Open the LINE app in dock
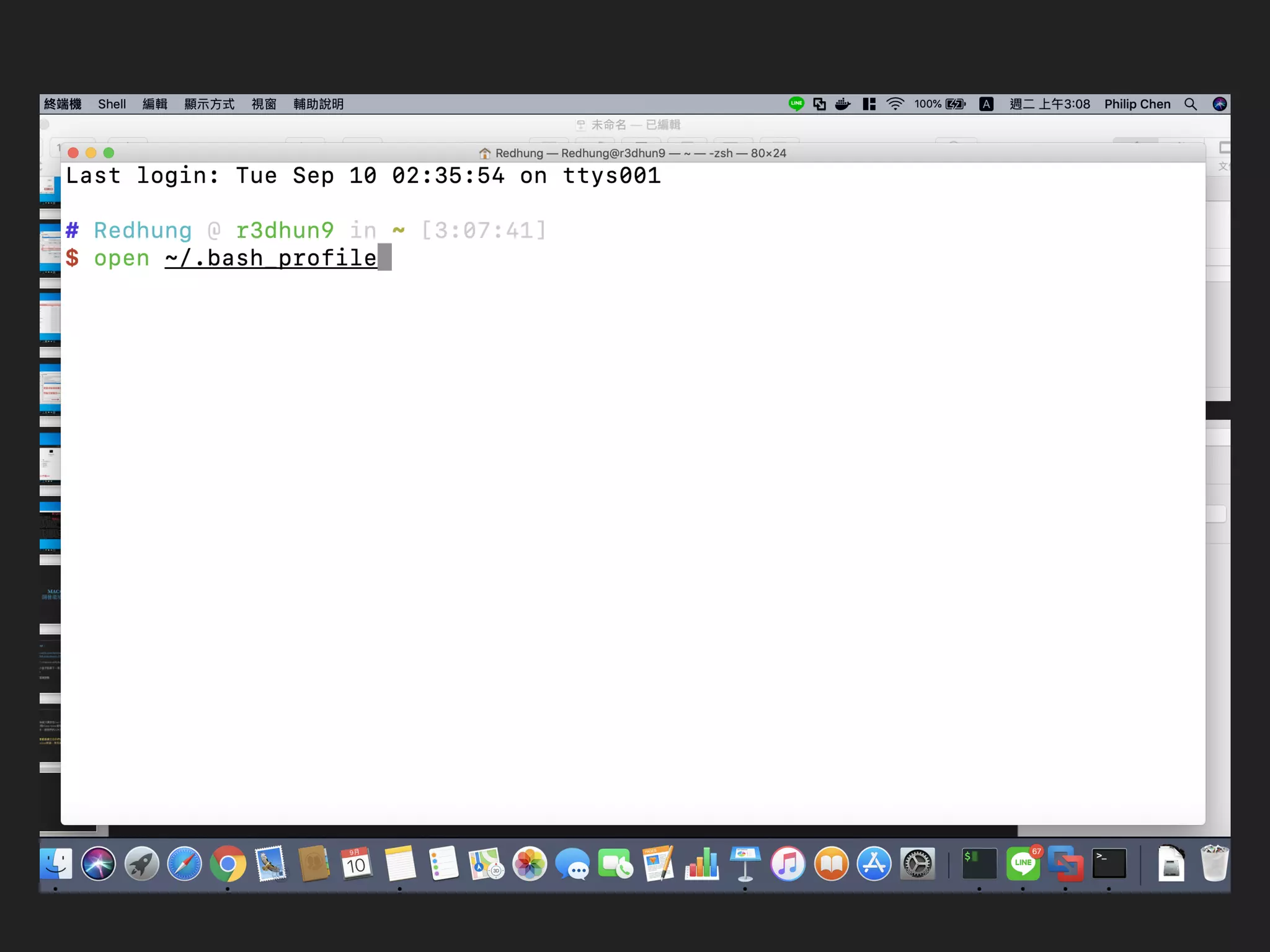 pyautogui.click(x=1023, y=864)
